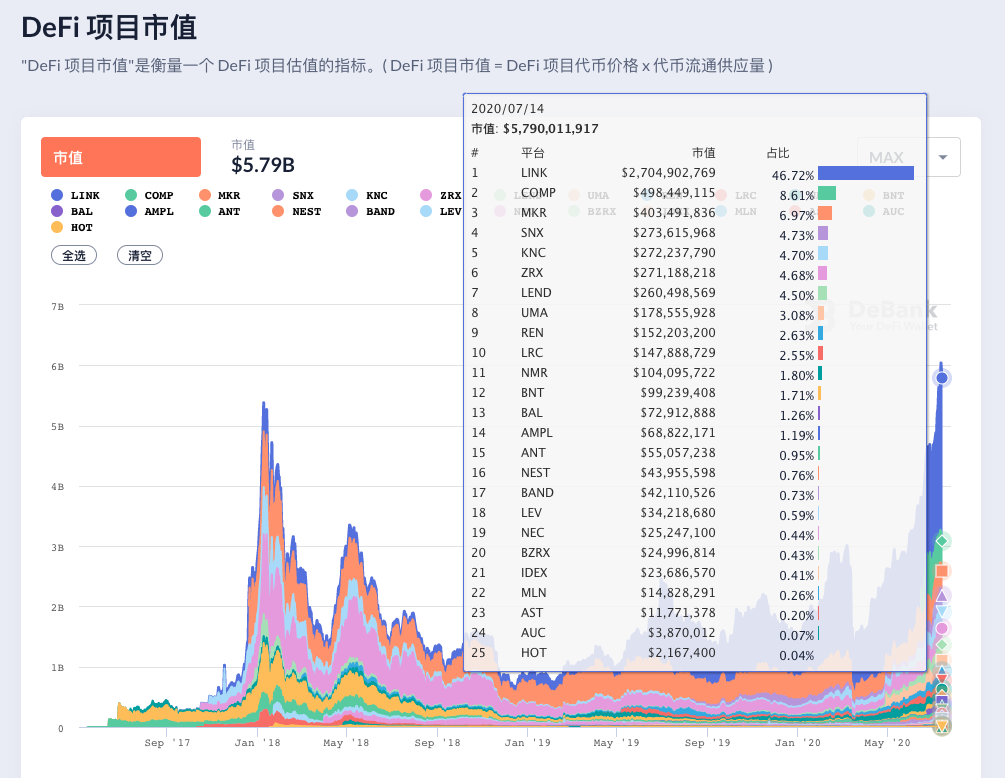Screen dimensions: 1005x778
Task: Toggle ANT series in legend
Action: pyautogui.click(x=220, y=211)
